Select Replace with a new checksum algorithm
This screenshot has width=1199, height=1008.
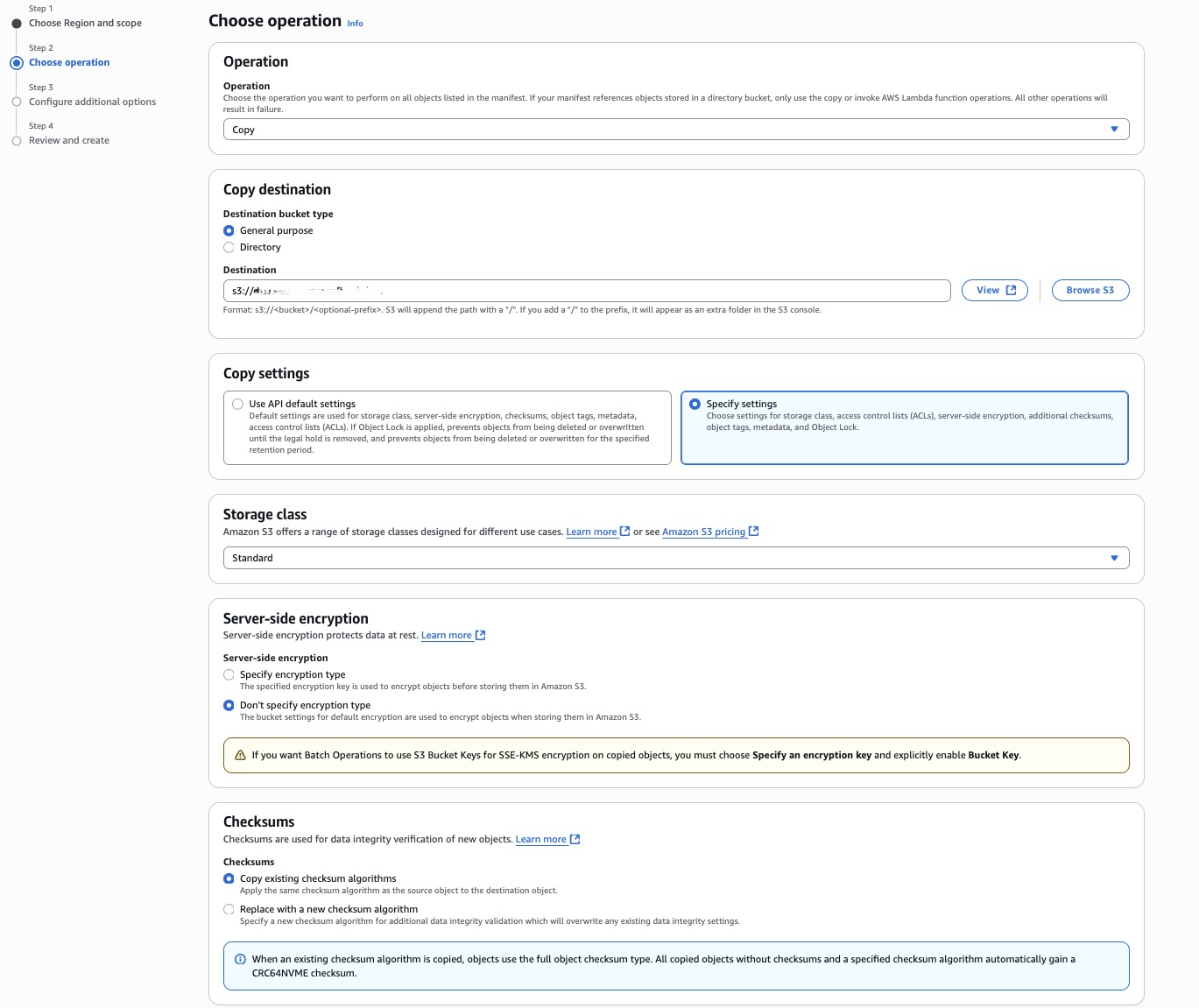pyautogui.click(x=229, y=910)
